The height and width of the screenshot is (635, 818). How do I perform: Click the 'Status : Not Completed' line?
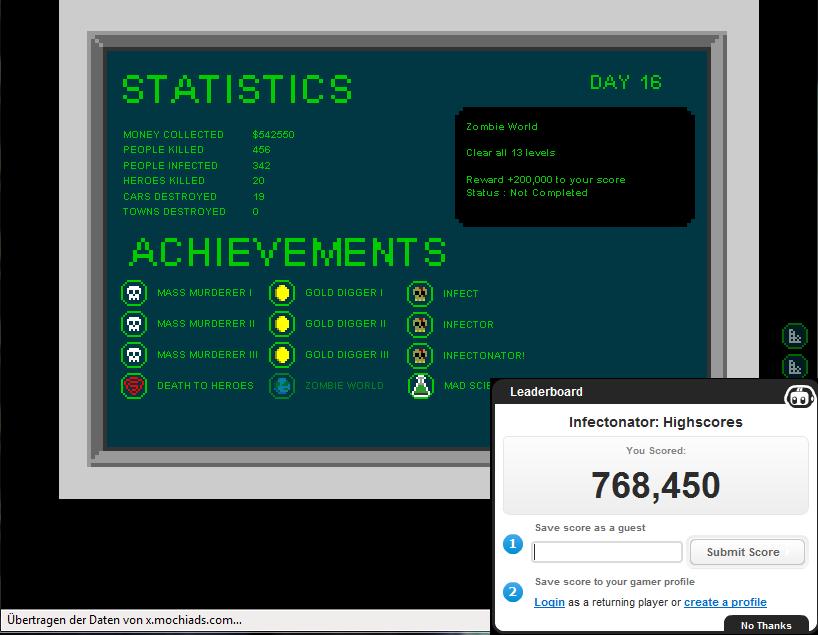coord(526,193)
